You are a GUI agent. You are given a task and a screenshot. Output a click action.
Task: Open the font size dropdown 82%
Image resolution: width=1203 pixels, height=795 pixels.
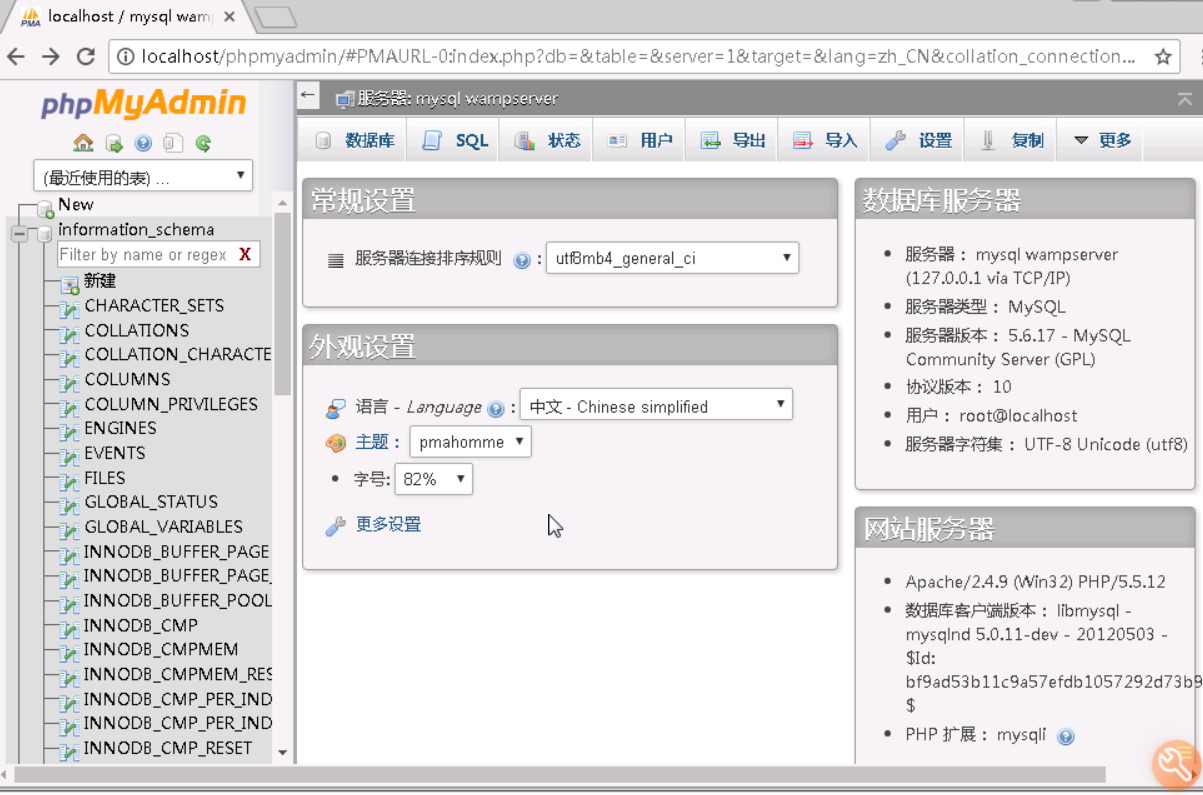tap(434, 480)
